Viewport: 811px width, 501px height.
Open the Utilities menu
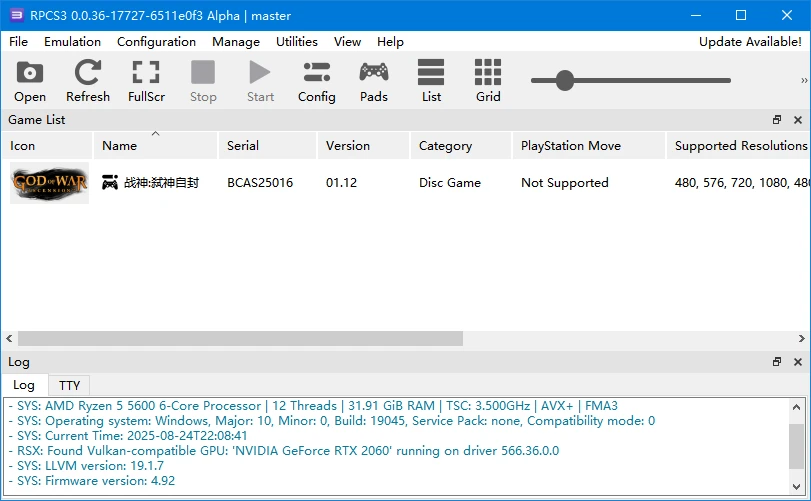(x=296, y=42)
